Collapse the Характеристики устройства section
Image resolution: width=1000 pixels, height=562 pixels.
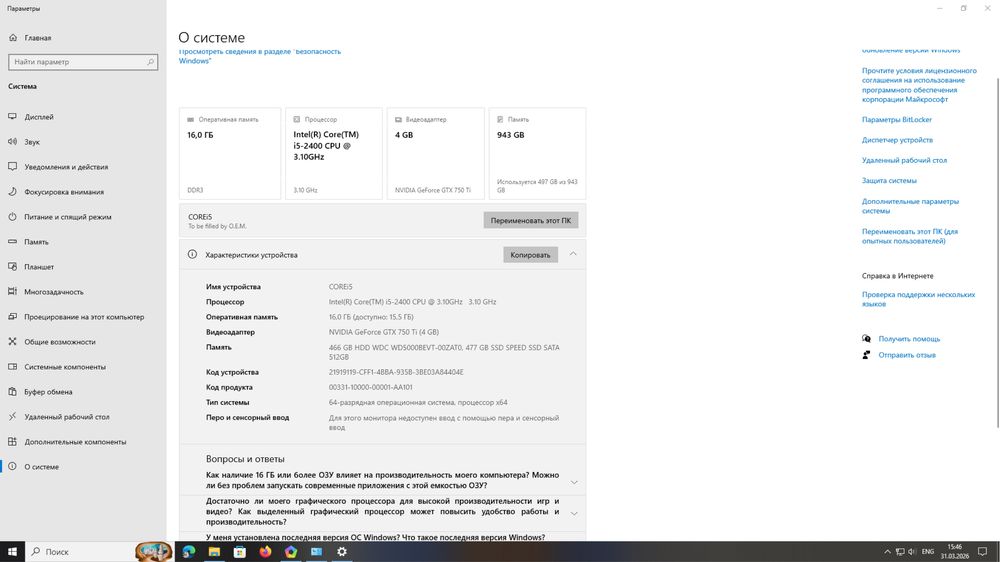coord(573,254)
